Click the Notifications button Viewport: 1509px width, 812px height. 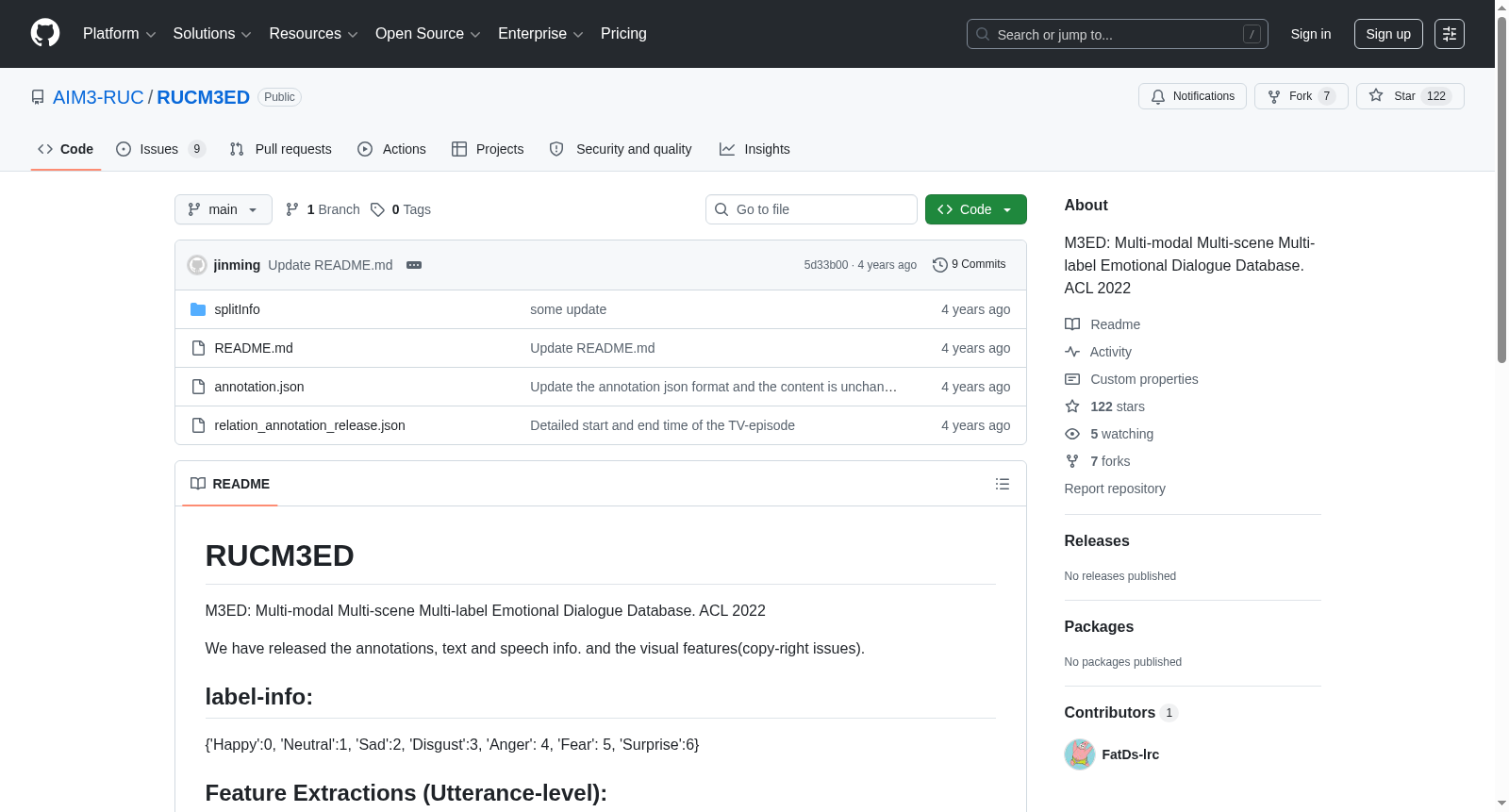[x=1193, y=96]
